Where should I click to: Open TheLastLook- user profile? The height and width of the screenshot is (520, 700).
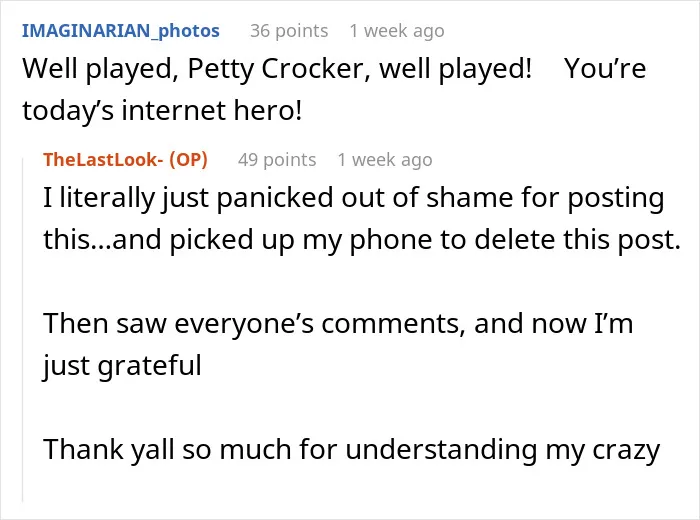tap(103, 159)
